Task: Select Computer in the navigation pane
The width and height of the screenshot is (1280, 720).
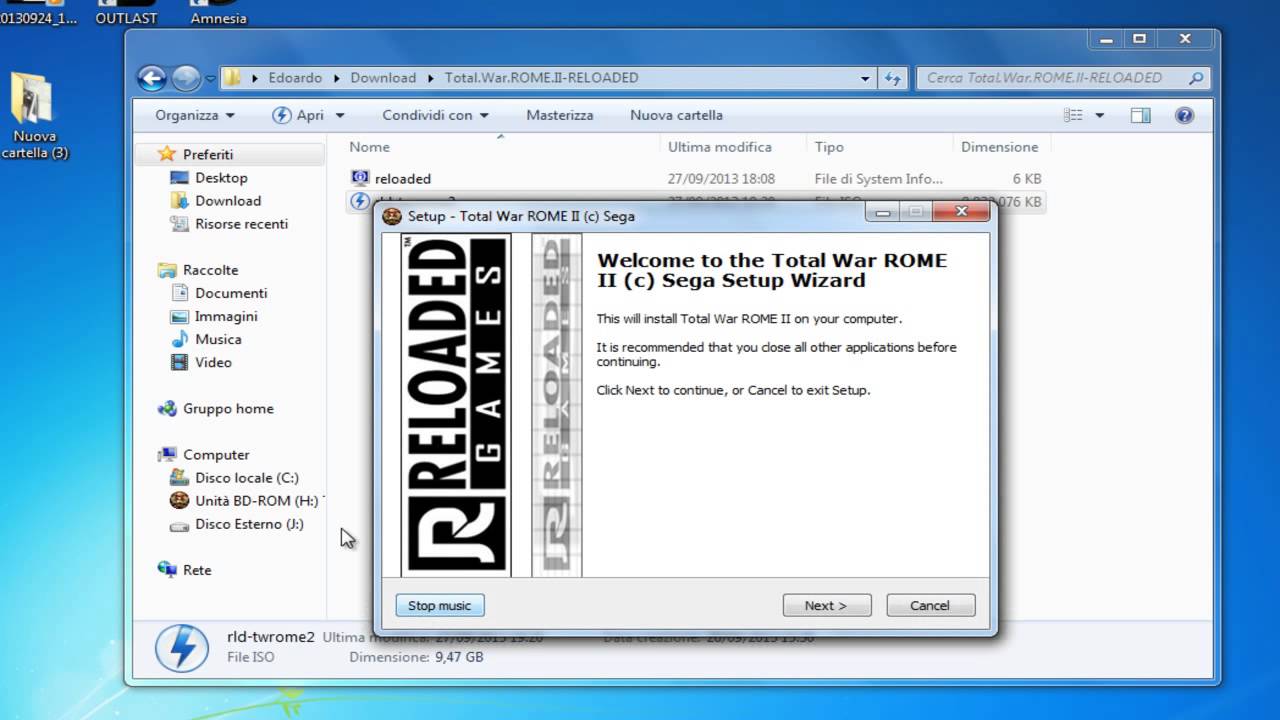Action: [x=216, y=454]
